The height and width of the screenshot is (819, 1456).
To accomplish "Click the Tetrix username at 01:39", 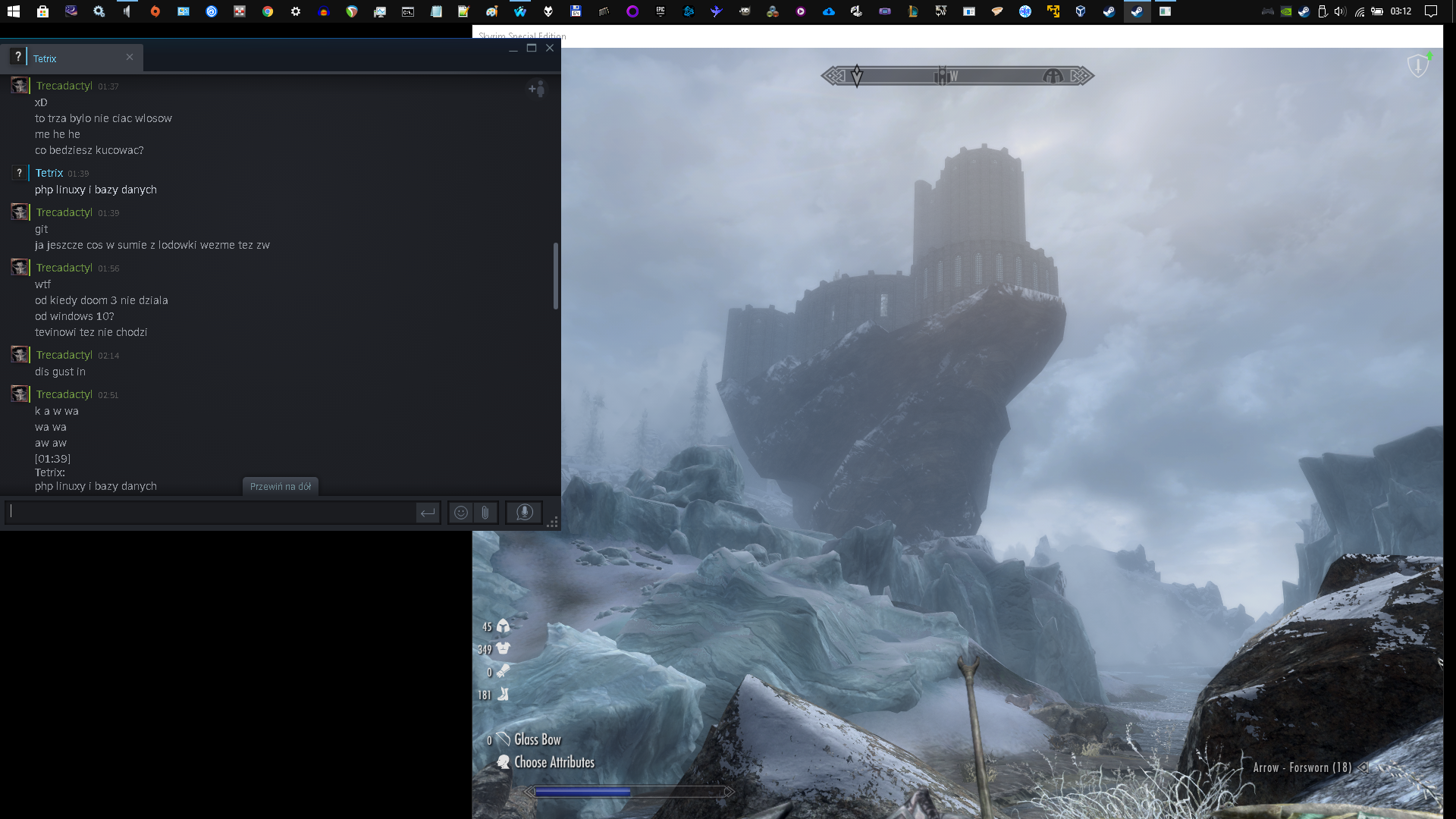I will coord(49,173).
